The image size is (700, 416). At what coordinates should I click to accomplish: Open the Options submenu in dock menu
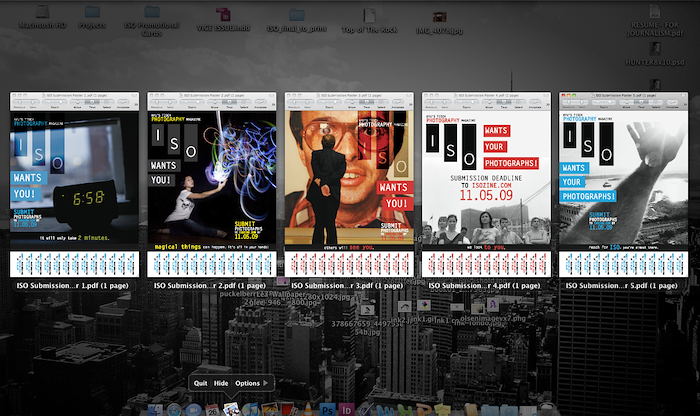click(251, 383)
